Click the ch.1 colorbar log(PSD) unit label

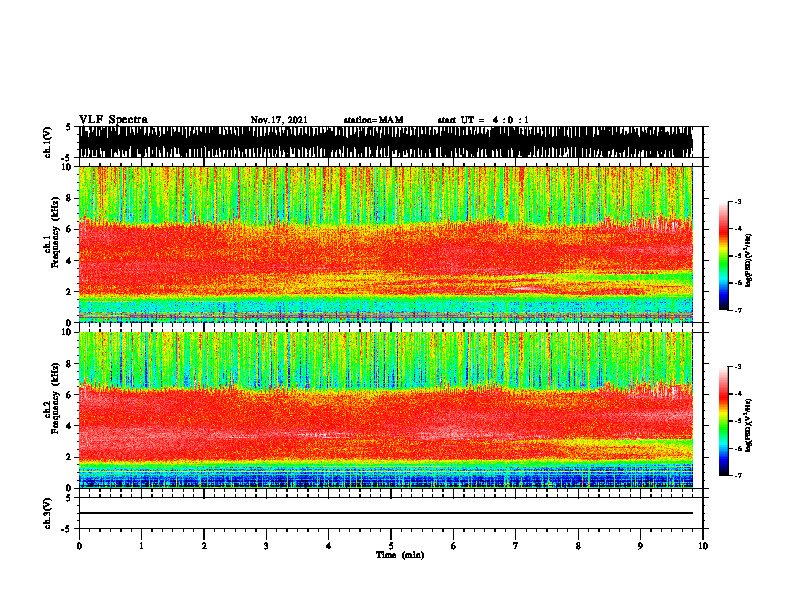748,261
